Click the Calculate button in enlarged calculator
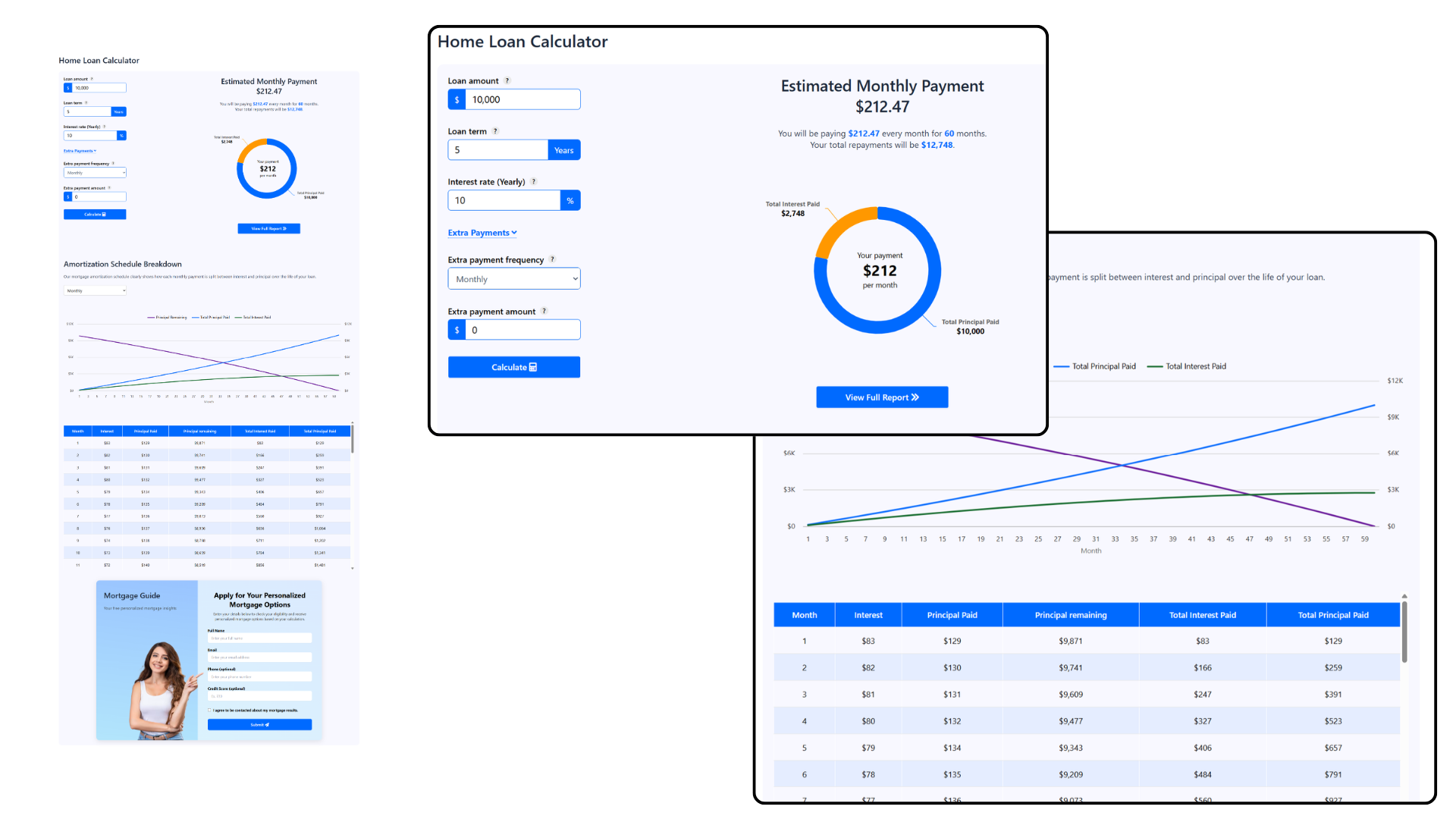1456x819 pixels. click(x=514, y=367)
